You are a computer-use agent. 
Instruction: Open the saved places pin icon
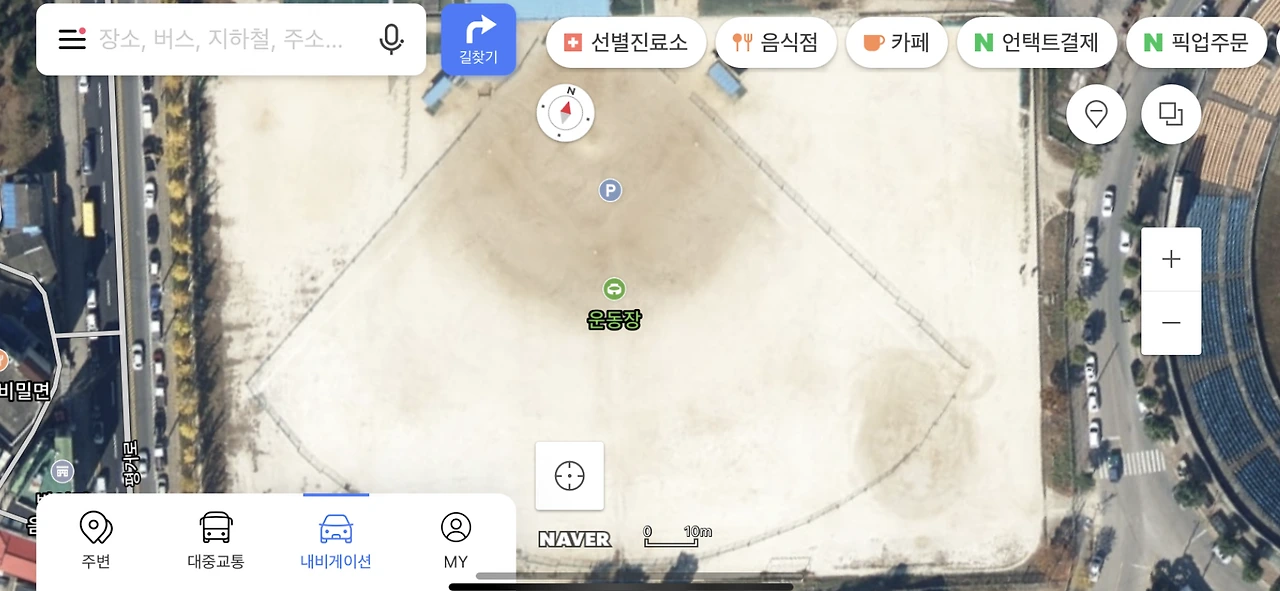click(1097, 114)
